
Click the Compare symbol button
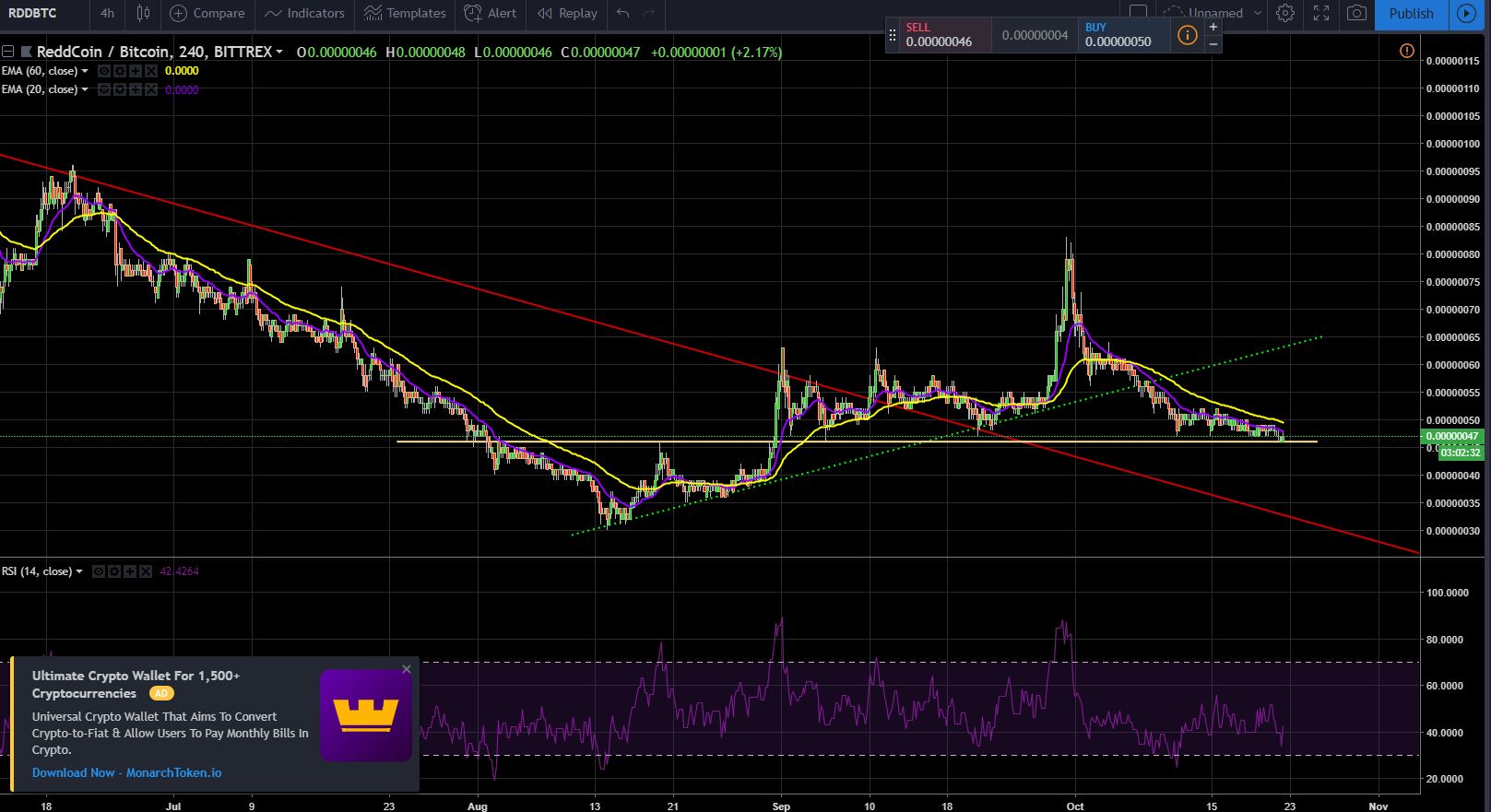[207, 13]
